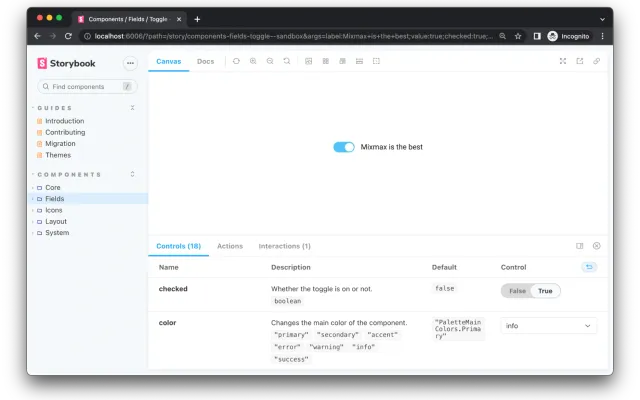640x400 pixels.
Task: Expand the Layout folder
Action: click(56, 221)
